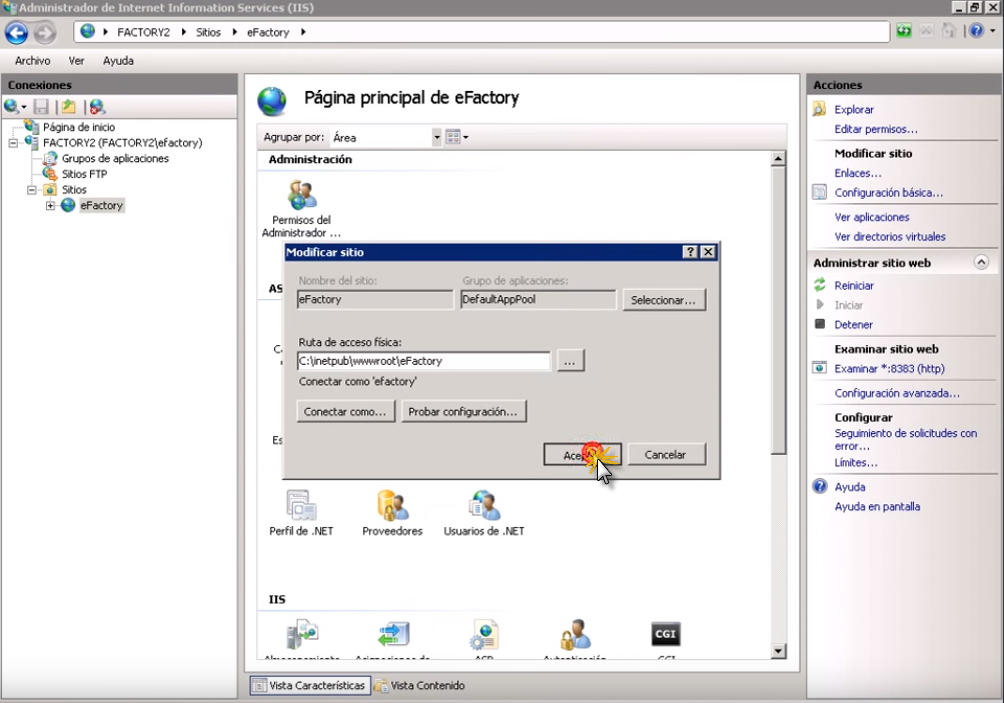Screen dimensions: 1004x703
Task: Click the browse ... button for physical path
Action: (569, 361)
